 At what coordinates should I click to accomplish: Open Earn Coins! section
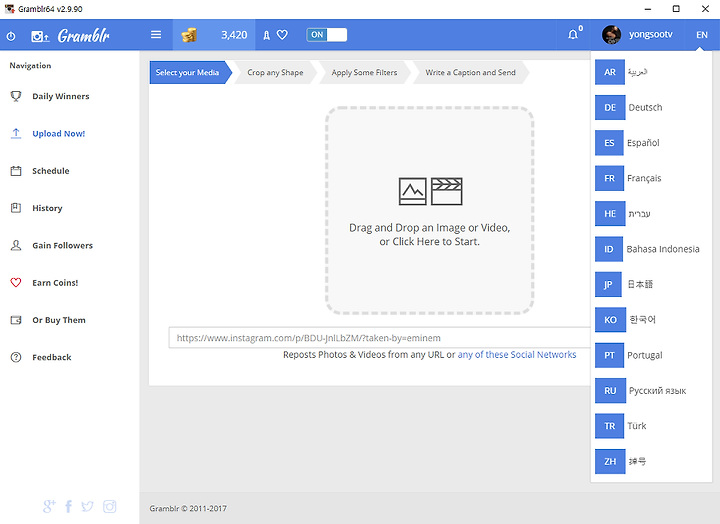(x=55, y=283)
